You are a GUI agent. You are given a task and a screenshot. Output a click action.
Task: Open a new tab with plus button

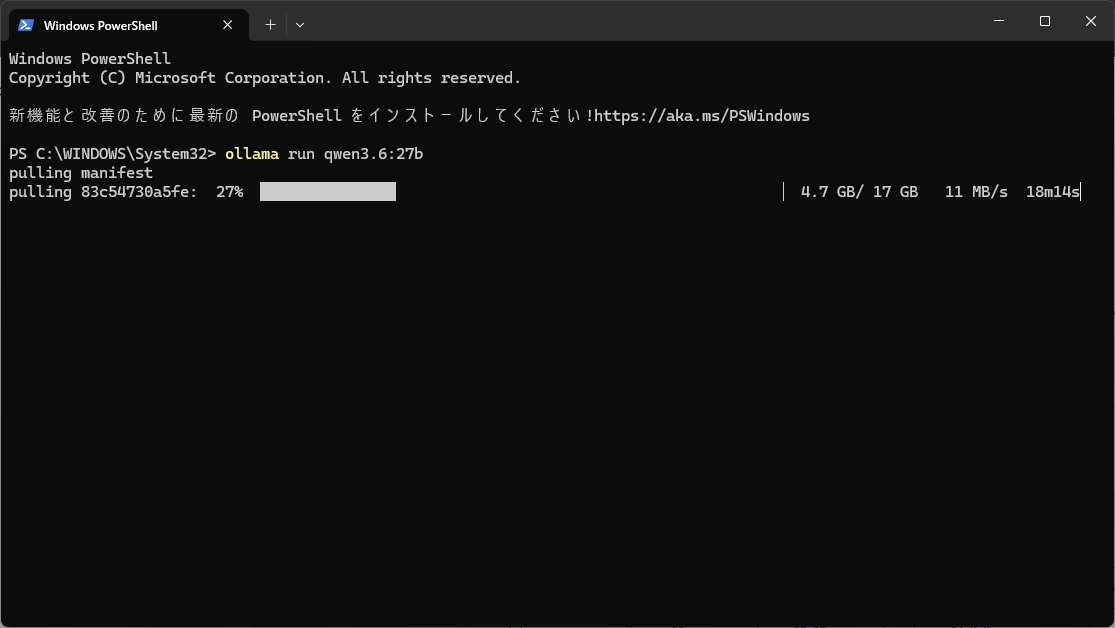pyautogui.click(x=270, y=25)
